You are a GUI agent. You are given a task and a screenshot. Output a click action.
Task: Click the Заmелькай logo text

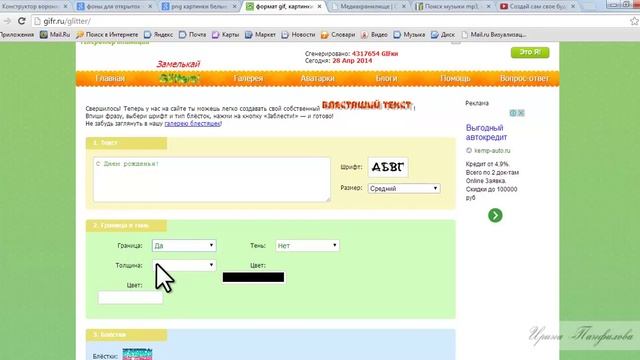click(x=178, y=64)
